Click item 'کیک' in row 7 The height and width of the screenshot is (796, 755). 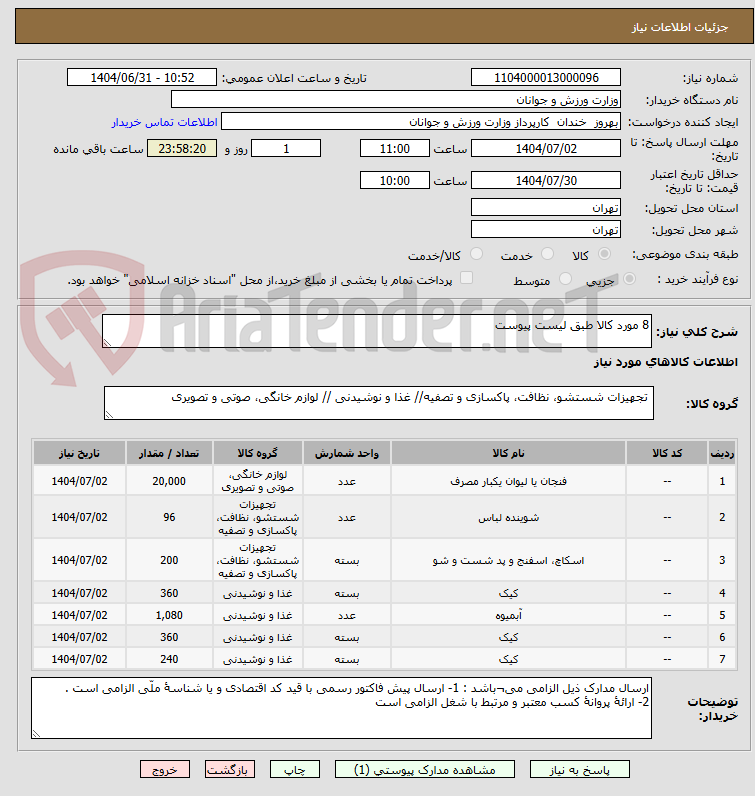coord(508,659)
